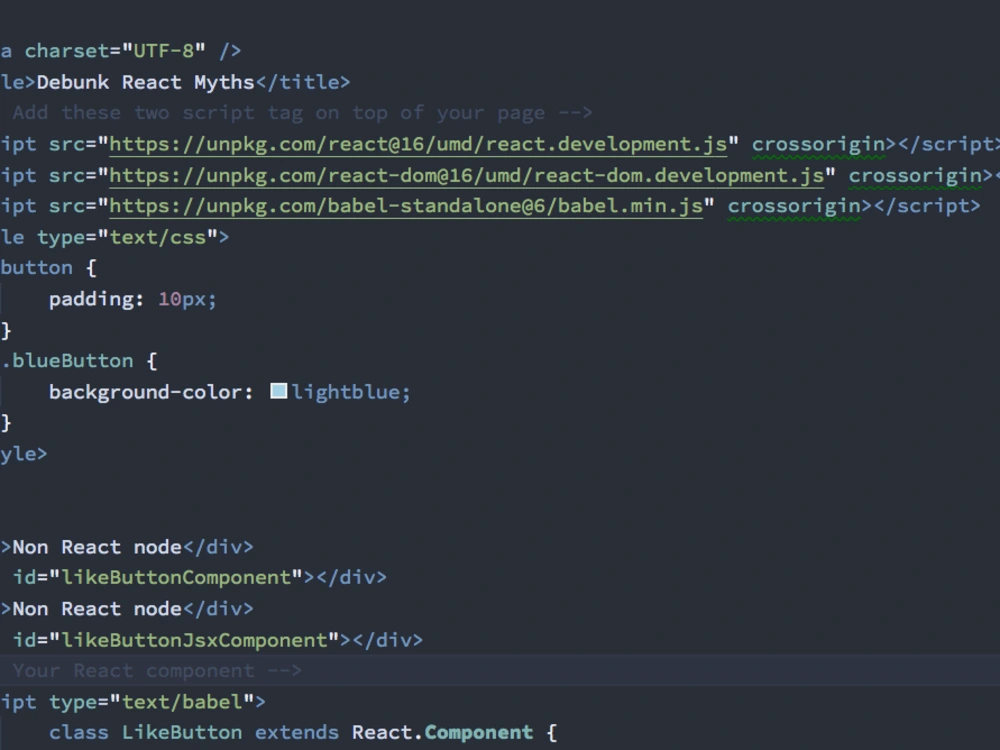Click the 'Your React component' comment line
This screenshot has height=750, width=1000.
500,670
